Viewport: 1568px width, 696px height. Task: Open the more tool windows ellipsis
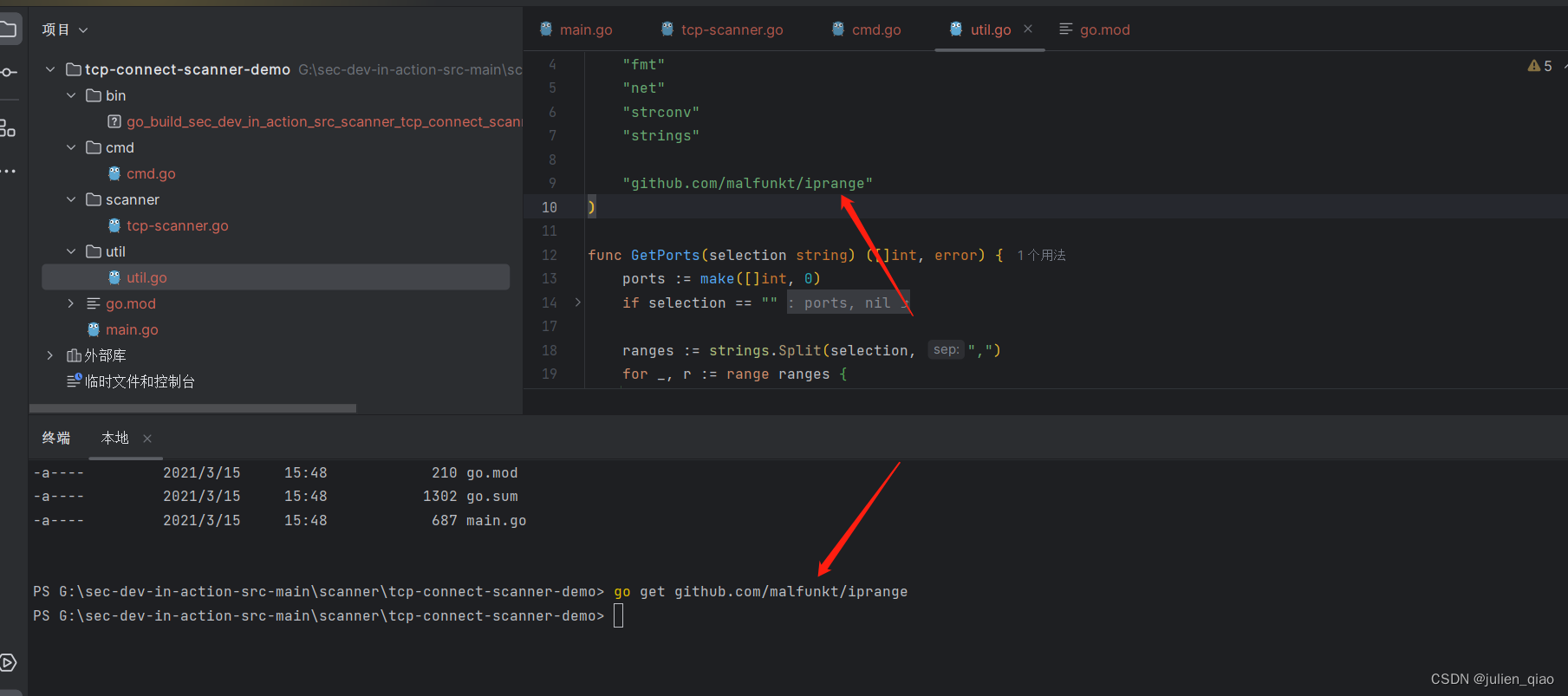tap(8, 172)
